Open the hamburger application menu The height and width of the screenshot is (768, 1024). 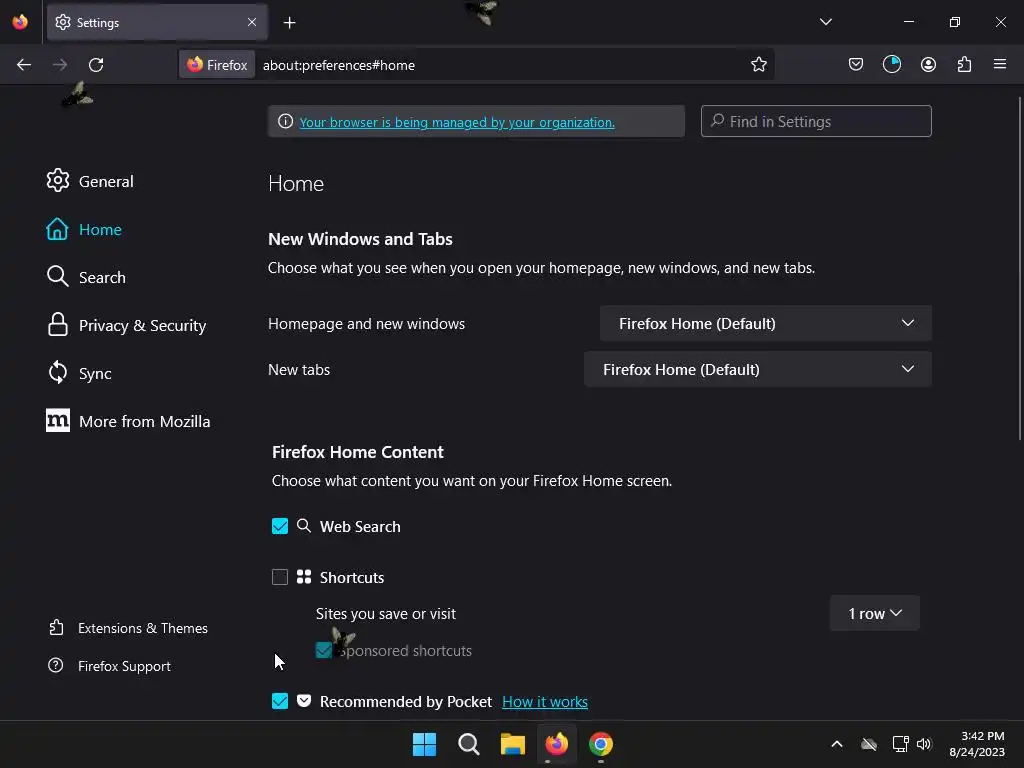(x=999, y=64)
